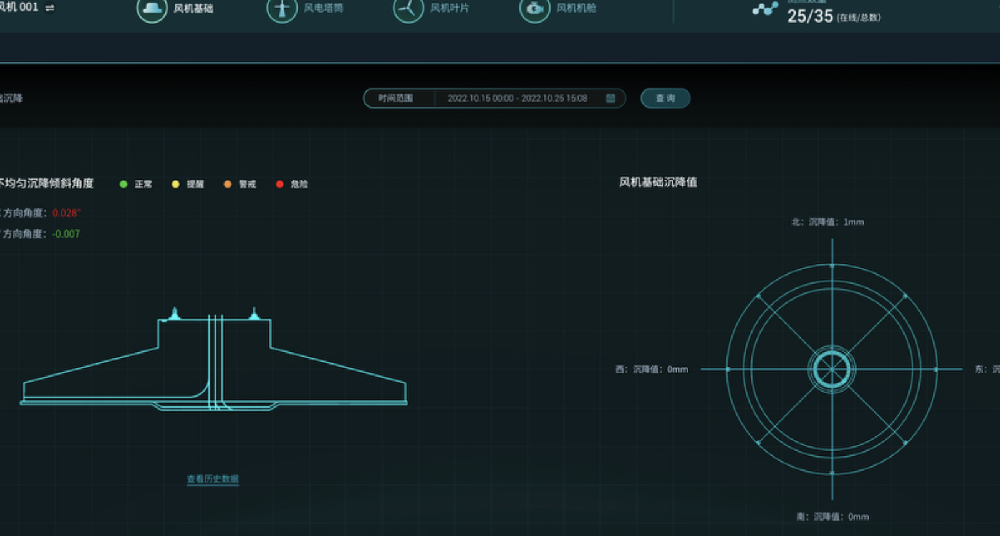Screen dimensions: 1000x536
Task: Click the online count network icon
Action: [x=765, y=9]
